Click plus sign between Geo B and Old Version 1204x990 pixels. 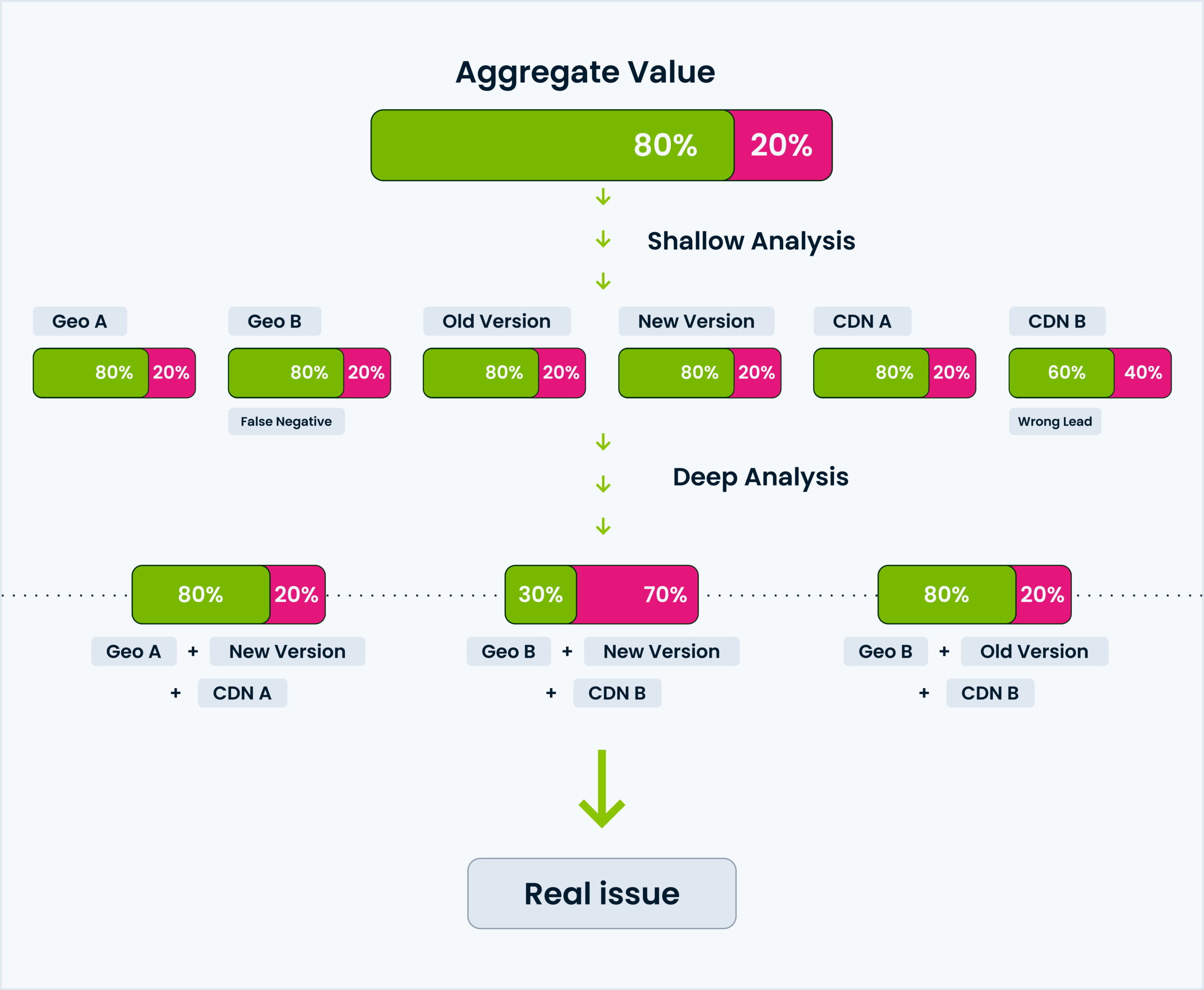tap(944, 651)
